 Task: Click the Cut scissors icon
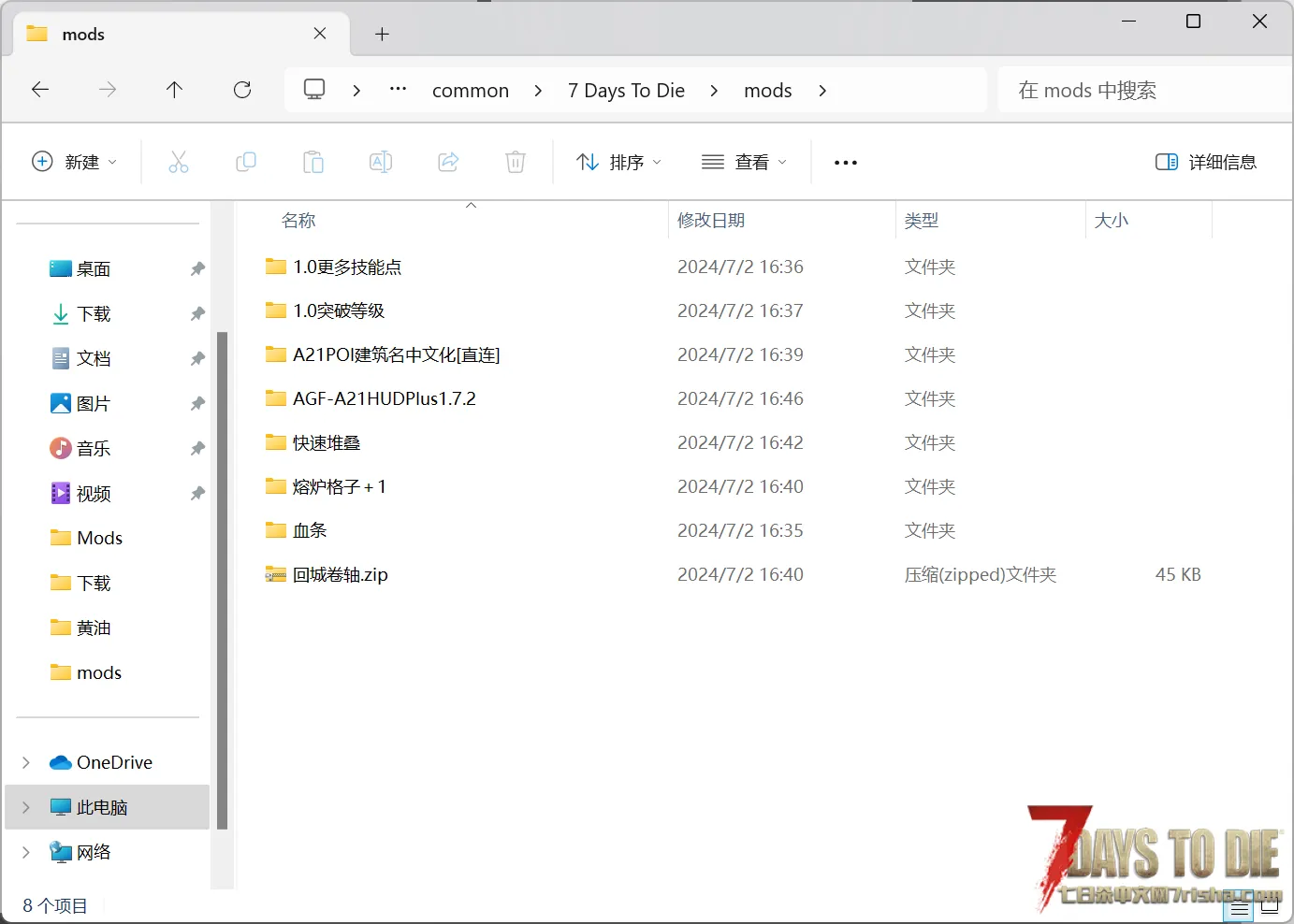coord(179,162)
